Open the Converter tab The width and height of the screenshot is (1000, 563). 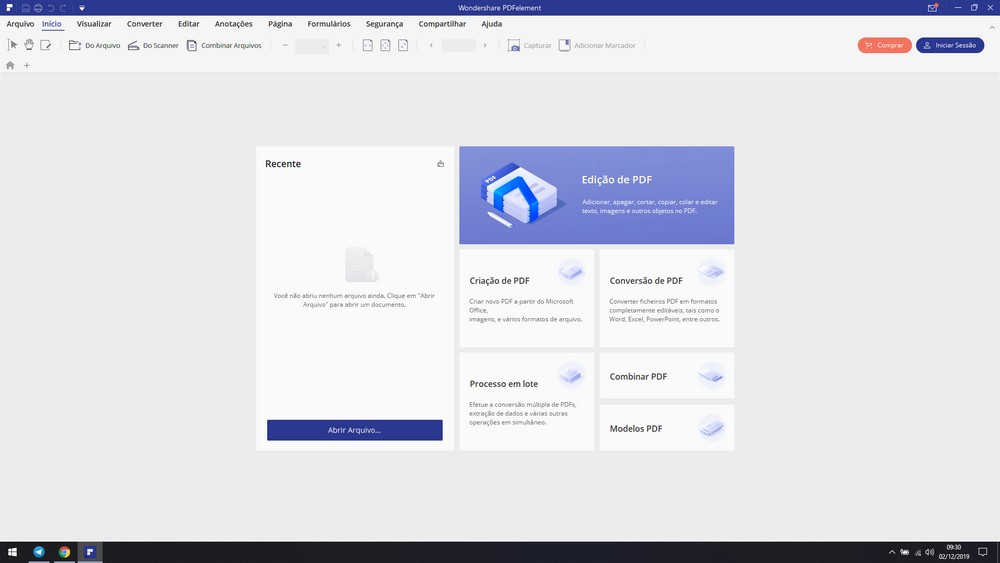click(x=145, y=24)
